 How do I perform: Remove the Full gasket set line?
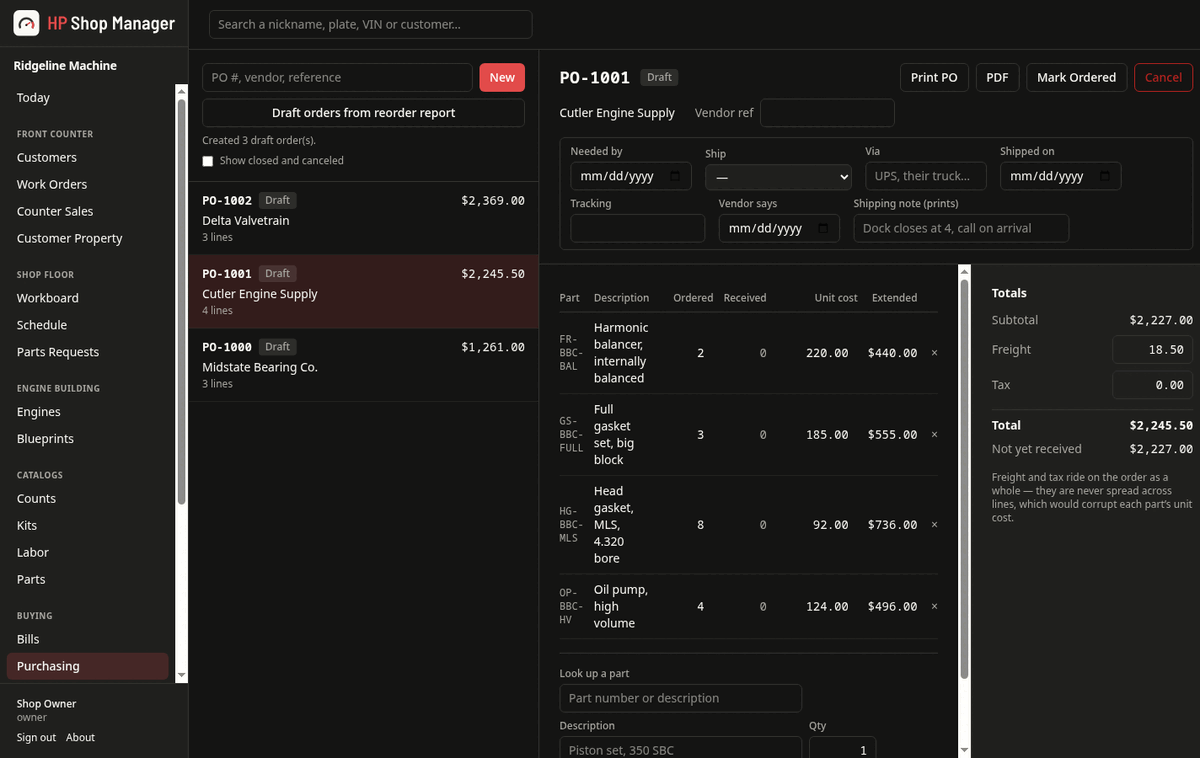[x=934, y=435]
